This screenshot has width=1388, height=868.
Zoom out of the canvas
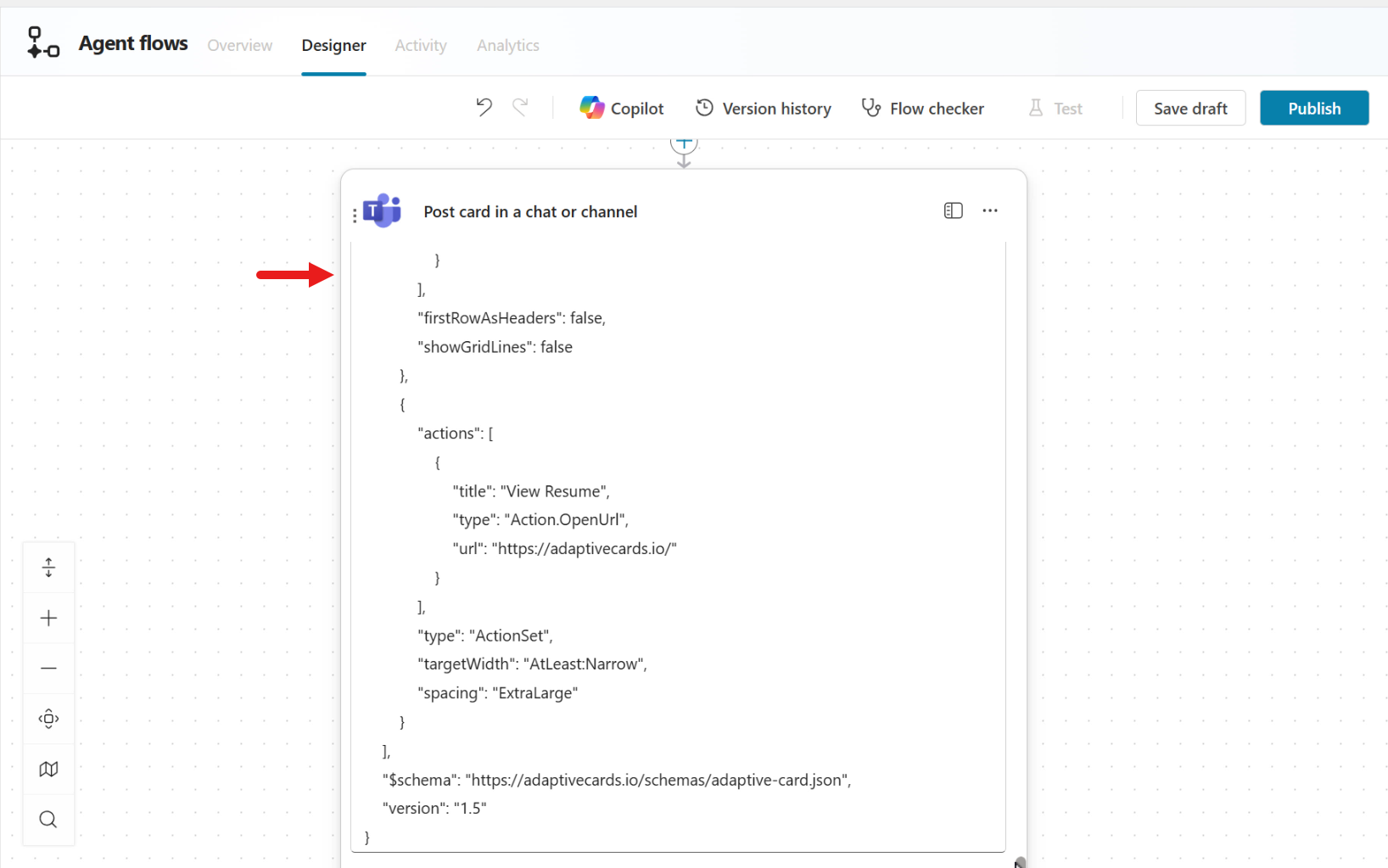point(48,669)
